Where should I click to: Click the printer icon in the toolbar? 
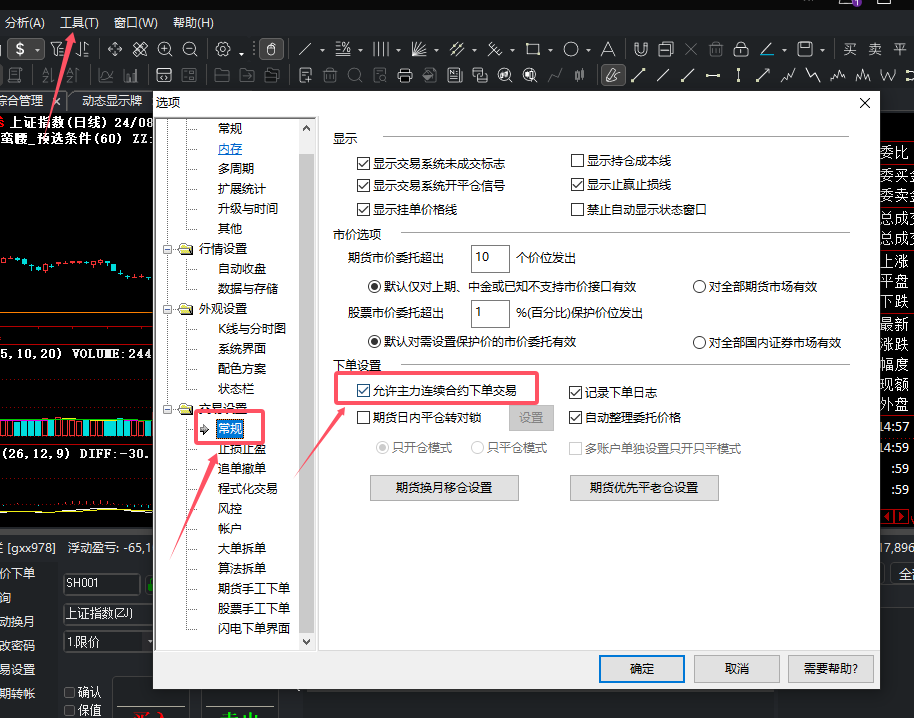pyautogui.click(x=405, y=75)
